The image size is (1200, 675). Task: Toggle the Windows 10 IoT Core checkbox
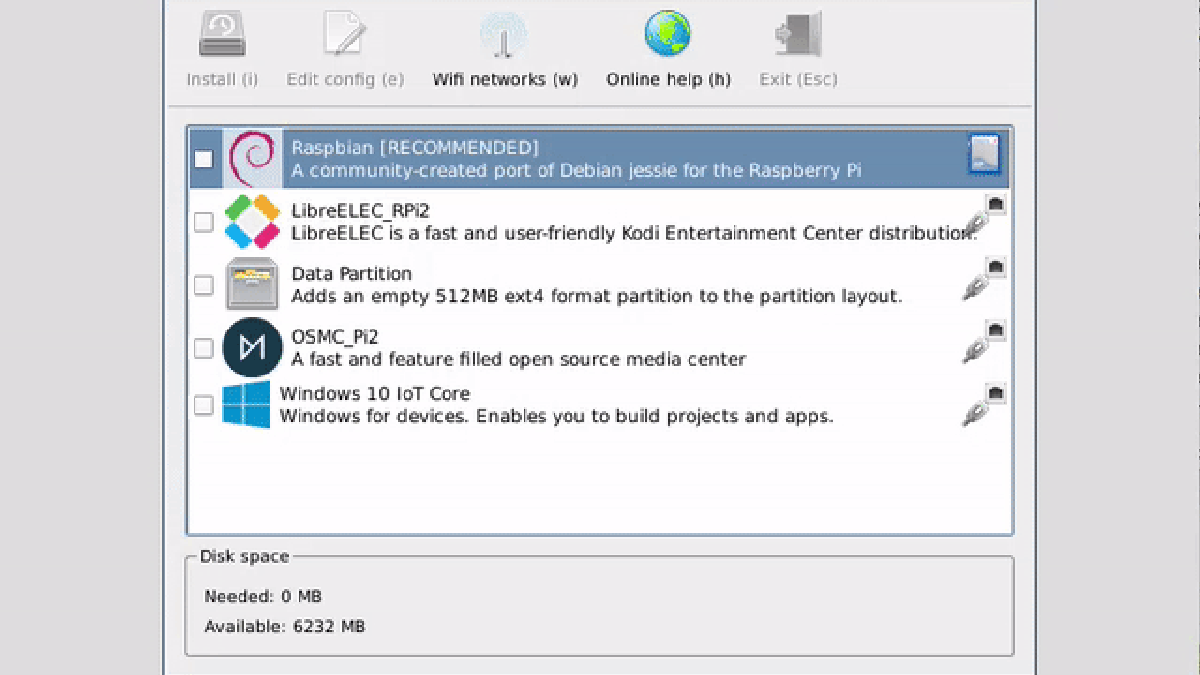(x=203, y=405)
